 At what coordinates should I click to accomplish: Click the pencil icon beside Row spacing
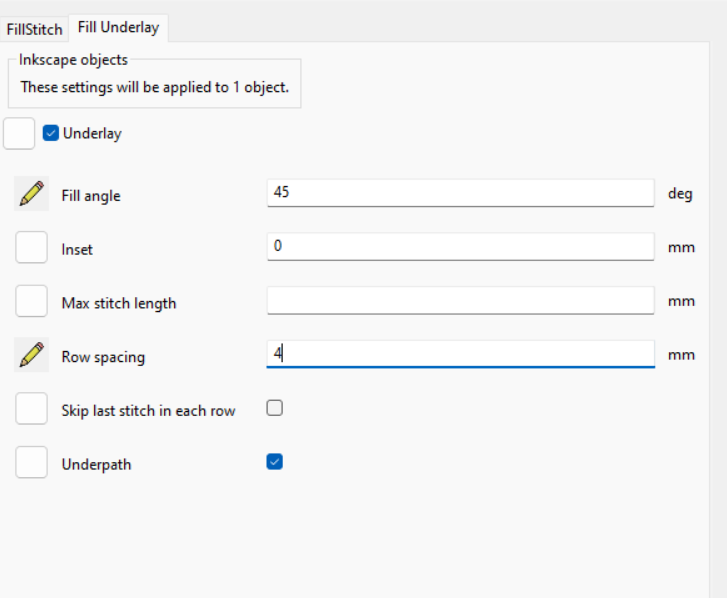32,355
